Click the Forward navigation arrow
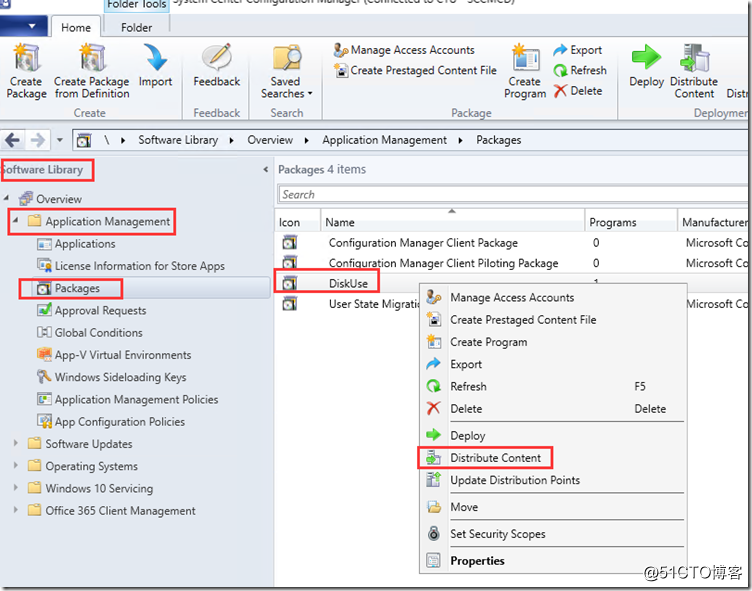 coord(37,140)
